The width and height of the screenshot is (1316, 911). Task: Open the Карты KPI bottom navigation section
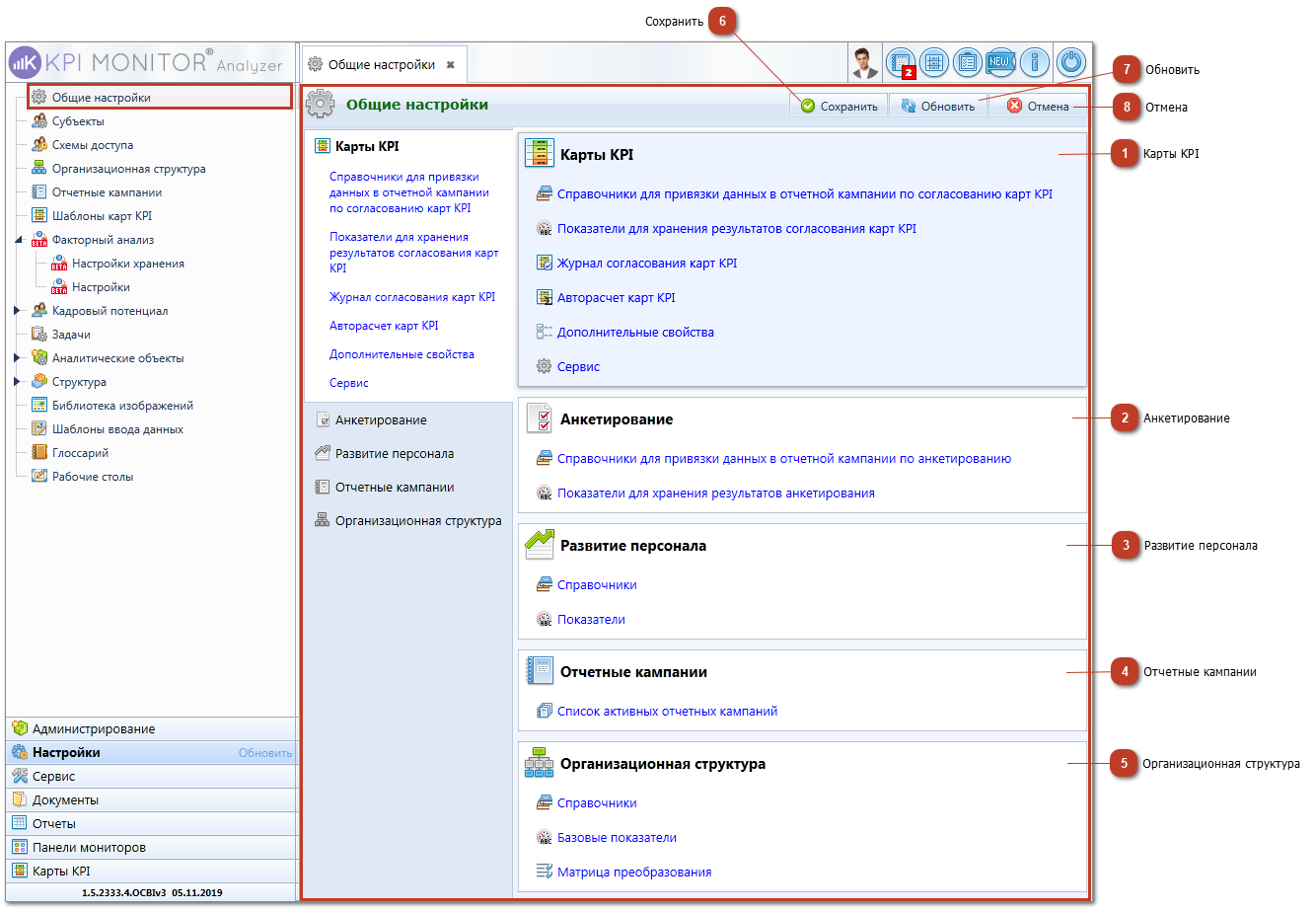[x=151, y=871]
